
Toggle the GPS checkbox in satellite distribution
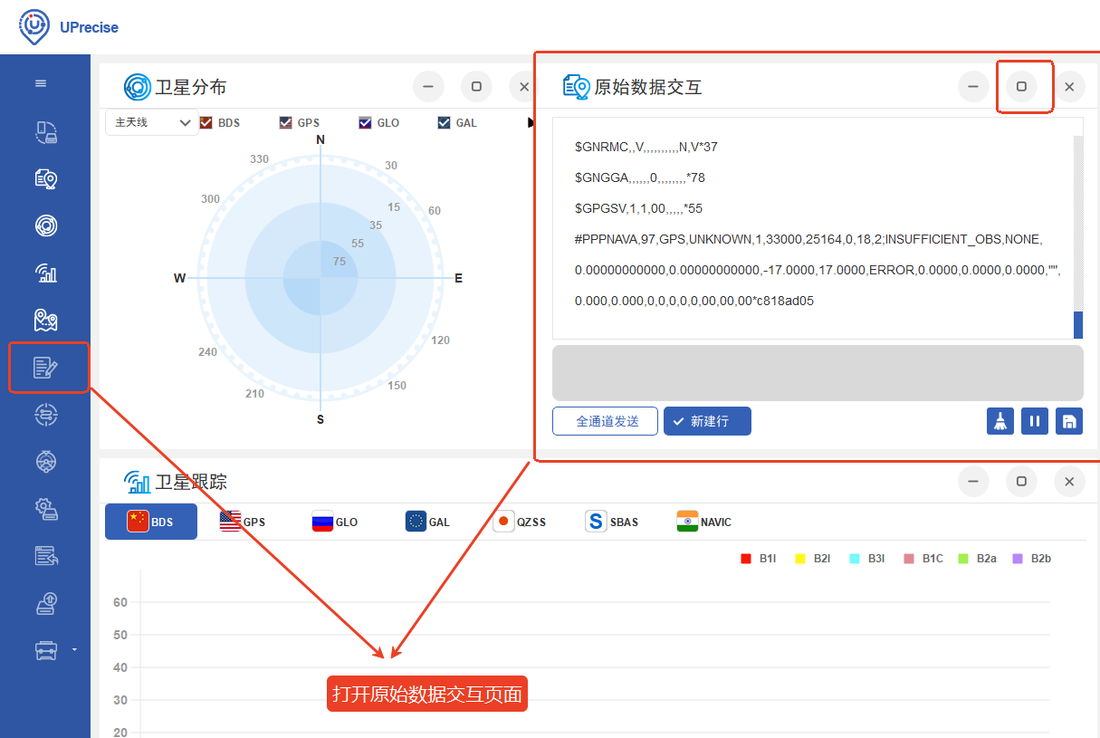(286, 123)
